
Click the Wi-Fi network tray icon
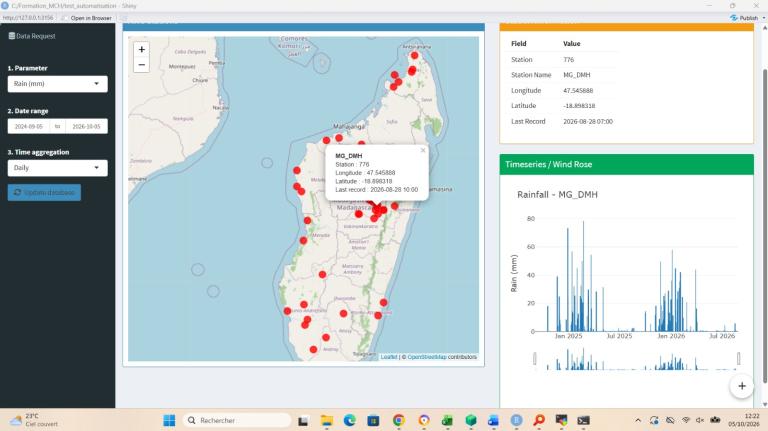[686, 420]
